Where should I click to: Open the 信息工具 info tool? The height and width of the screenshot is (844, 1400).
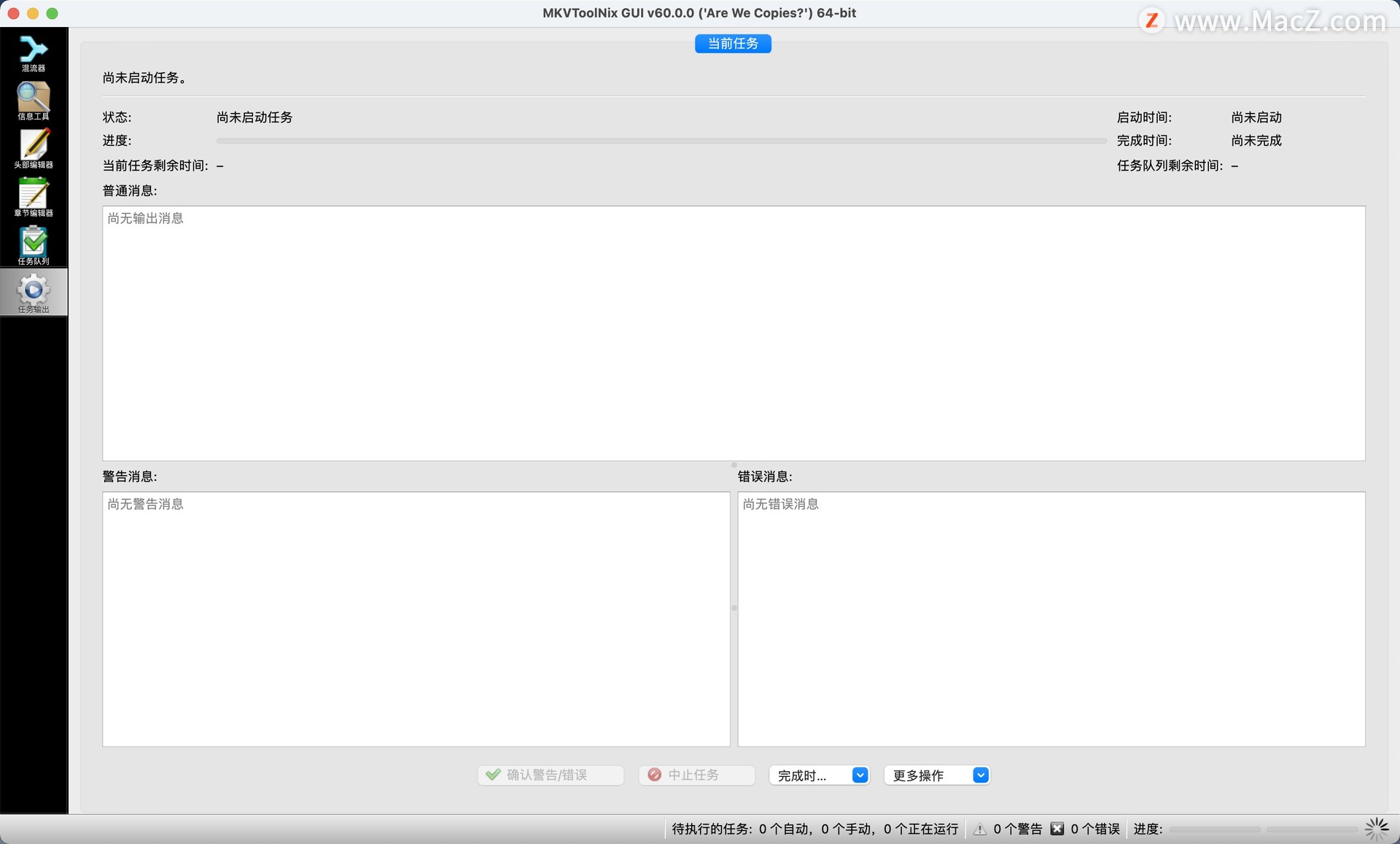pos(34,101)
